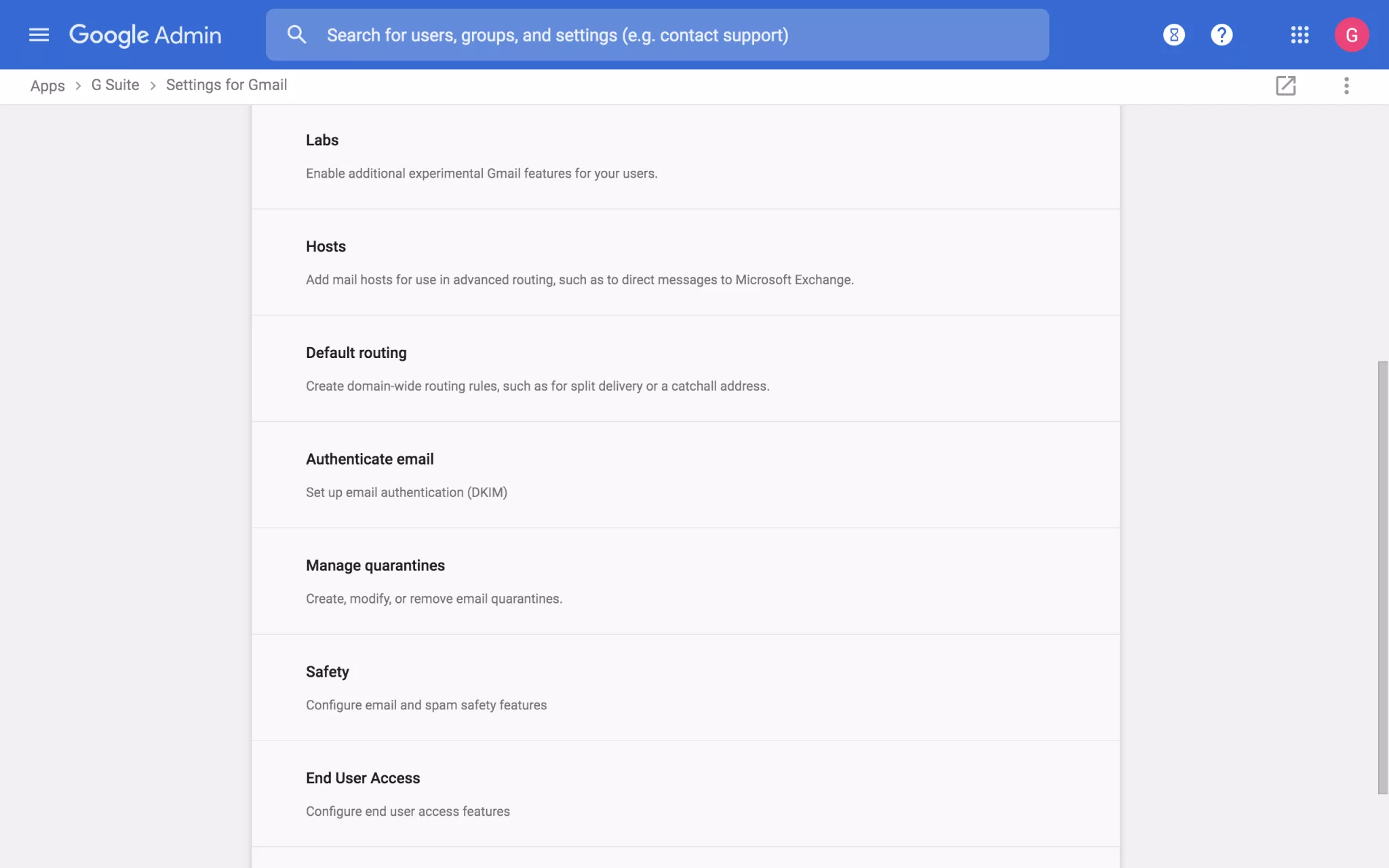Click the open-in-new-window icon
1389x868 pixels.
point(1285,85)
